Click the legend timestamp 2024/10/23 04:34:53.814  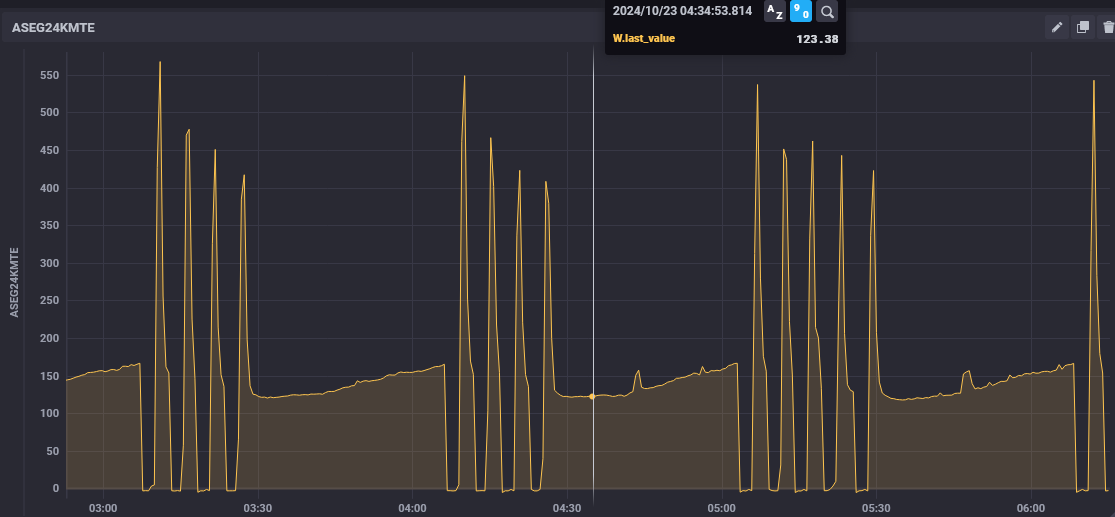682,12
